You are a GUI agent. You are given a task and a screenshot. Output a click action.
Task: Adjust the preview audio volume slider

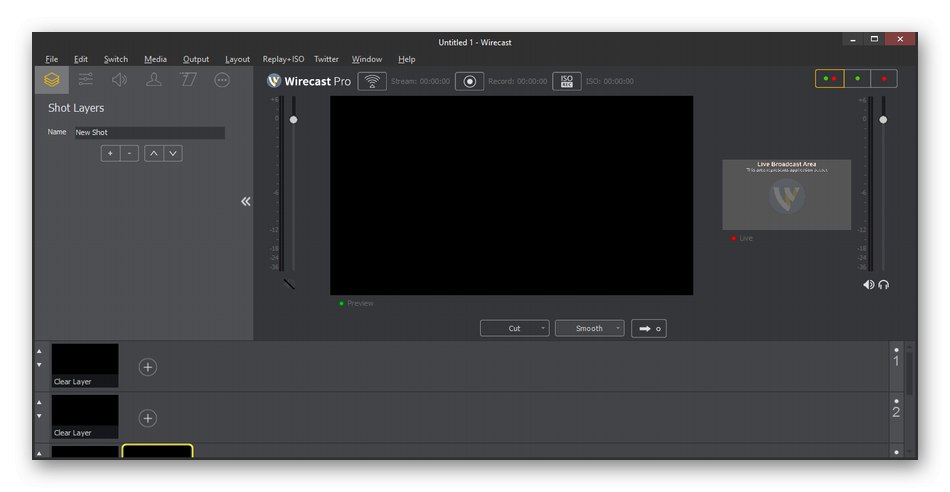pos(293,119)
